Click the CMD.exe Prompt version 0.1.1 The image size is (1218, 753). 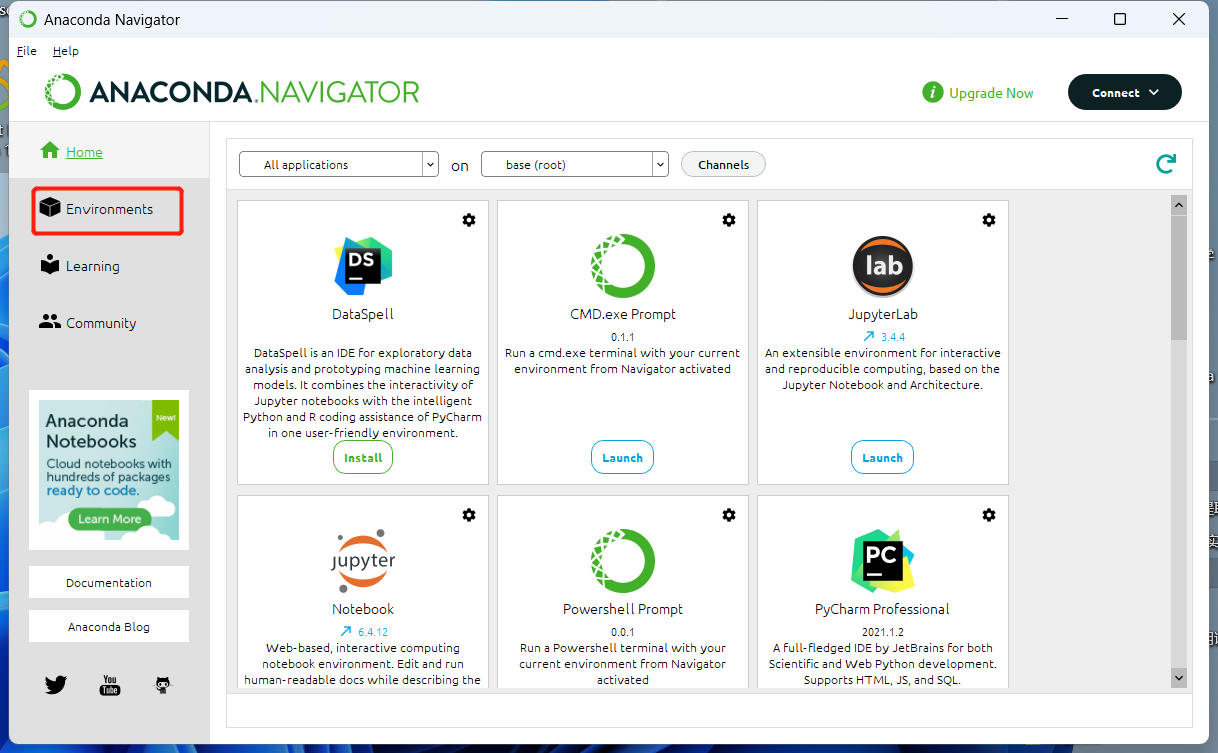pyautogui.click(x=623, y=337)
